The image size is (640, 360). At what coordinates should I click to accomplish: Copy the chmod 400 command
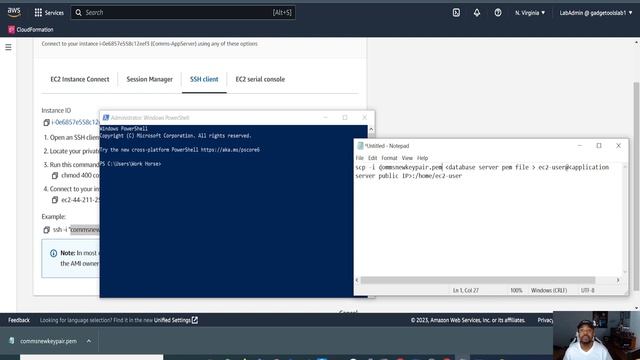(55, 176)
